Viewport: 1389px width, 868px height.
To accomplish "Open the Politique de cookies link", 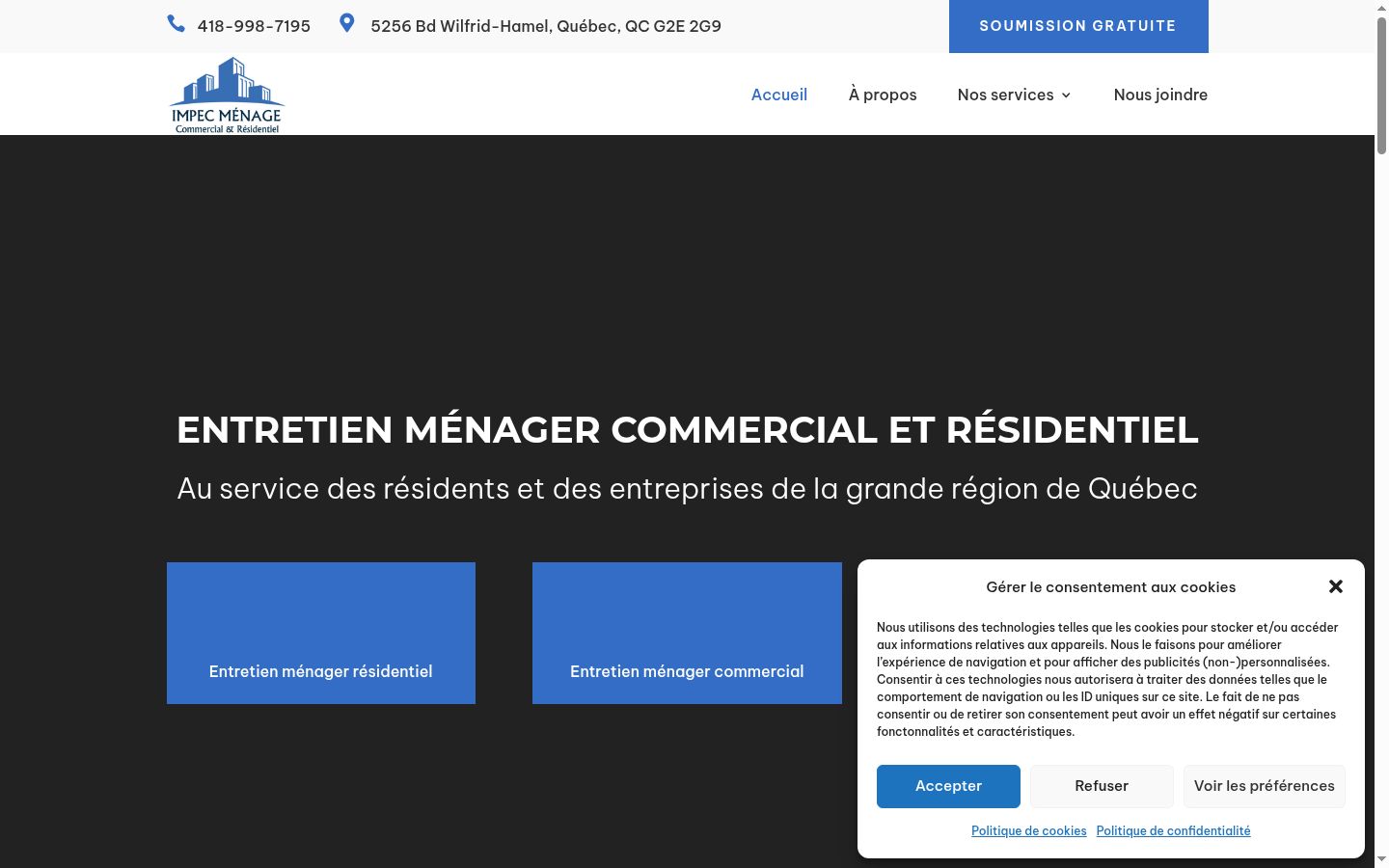I will pyautogui.click(x=1029, y=831).
